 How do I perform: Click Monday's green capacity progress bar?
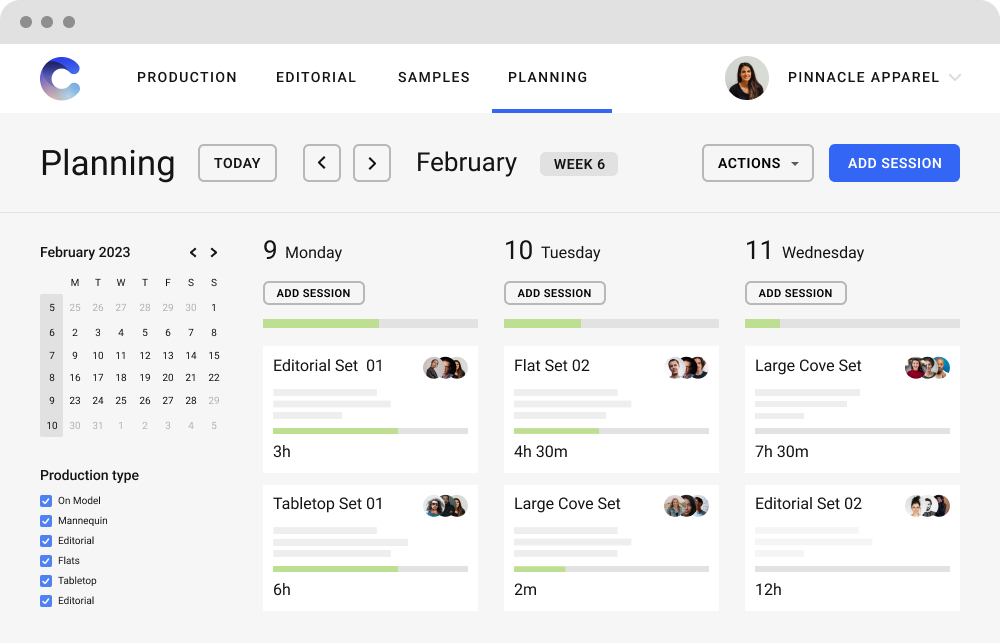(320, 323)
